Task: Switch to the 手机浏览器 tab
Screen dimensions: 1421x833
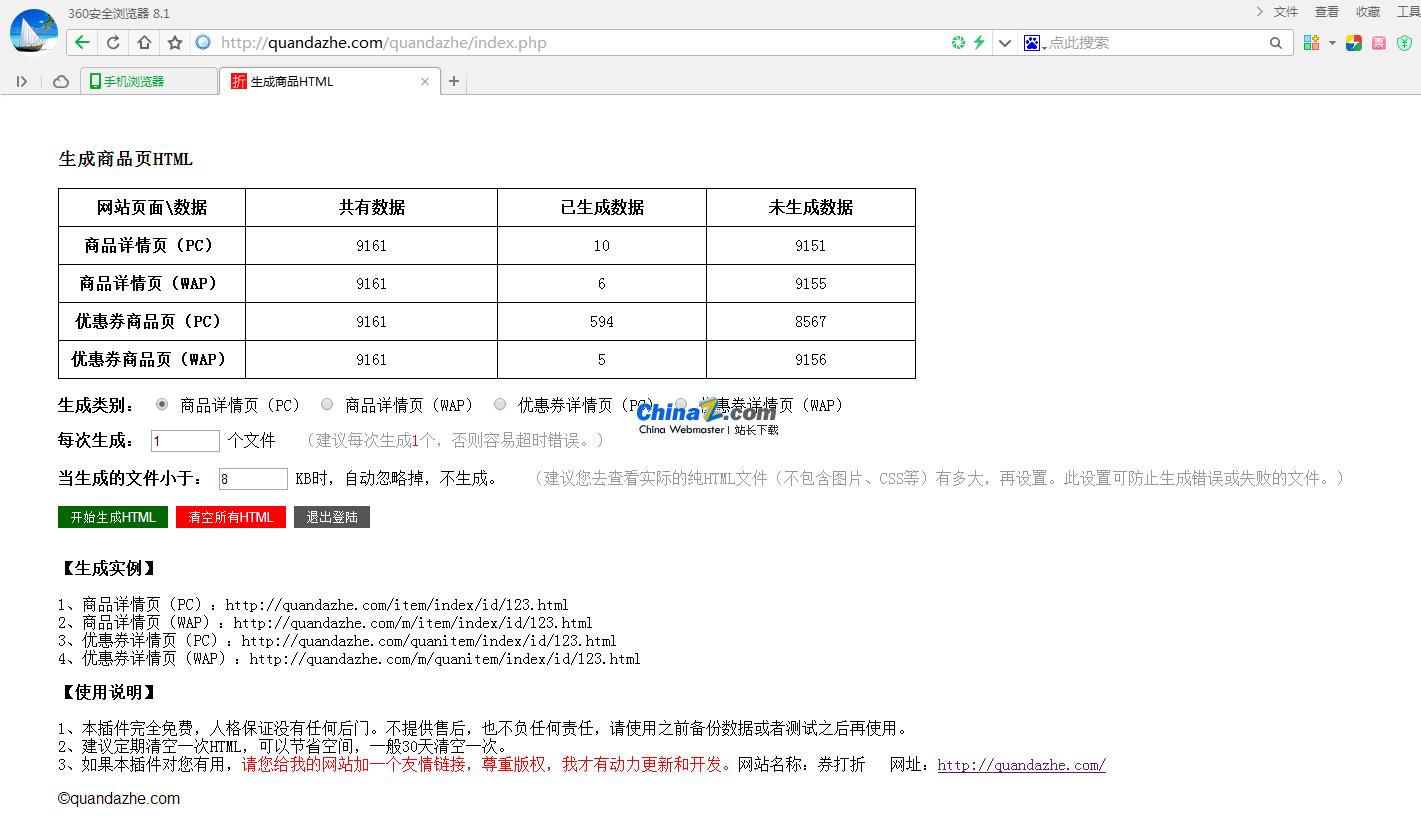Action: (149, 81)
